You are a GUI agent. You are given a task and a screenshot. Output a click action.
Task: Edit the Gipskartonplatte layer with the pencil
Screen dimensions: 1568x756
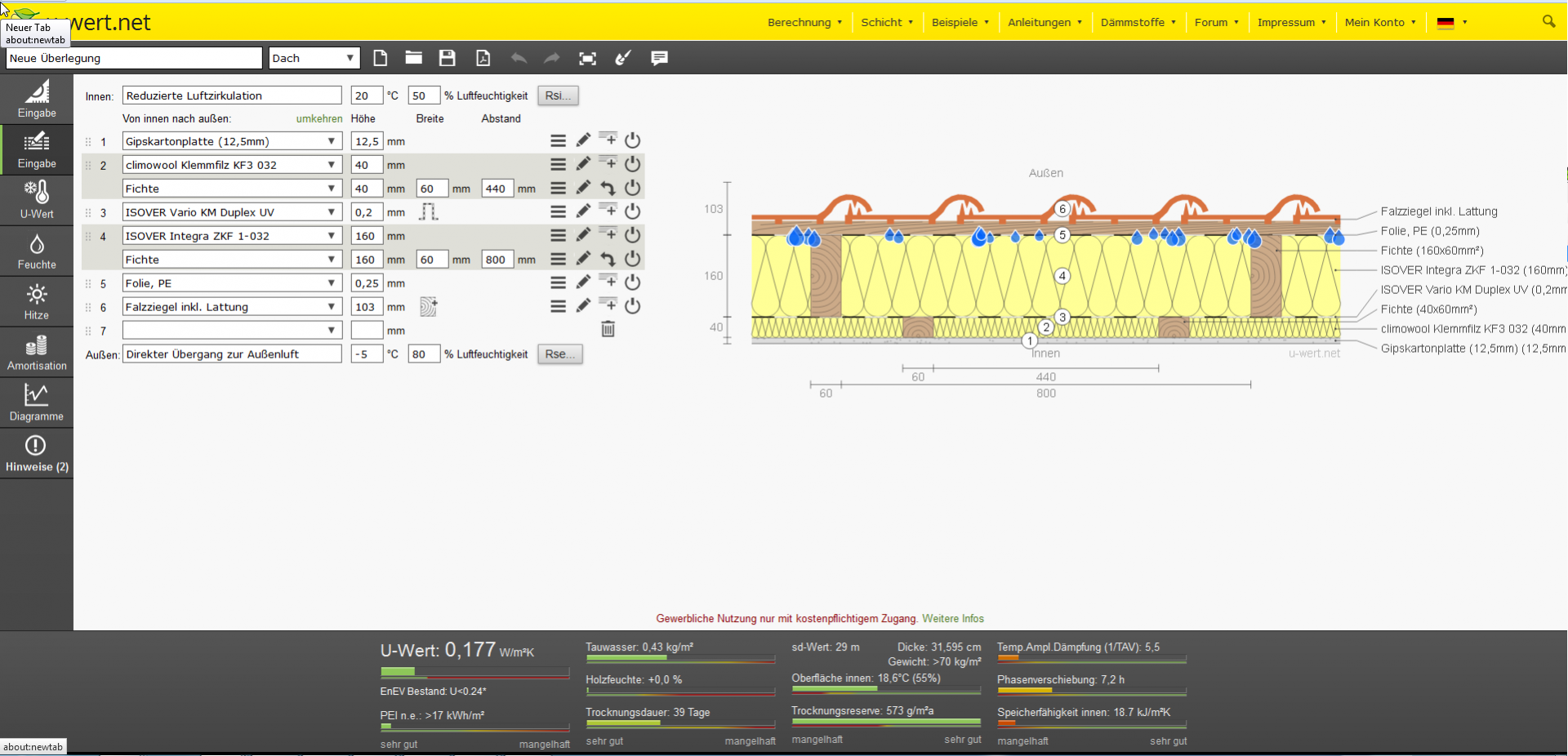(x=583, y=140)
